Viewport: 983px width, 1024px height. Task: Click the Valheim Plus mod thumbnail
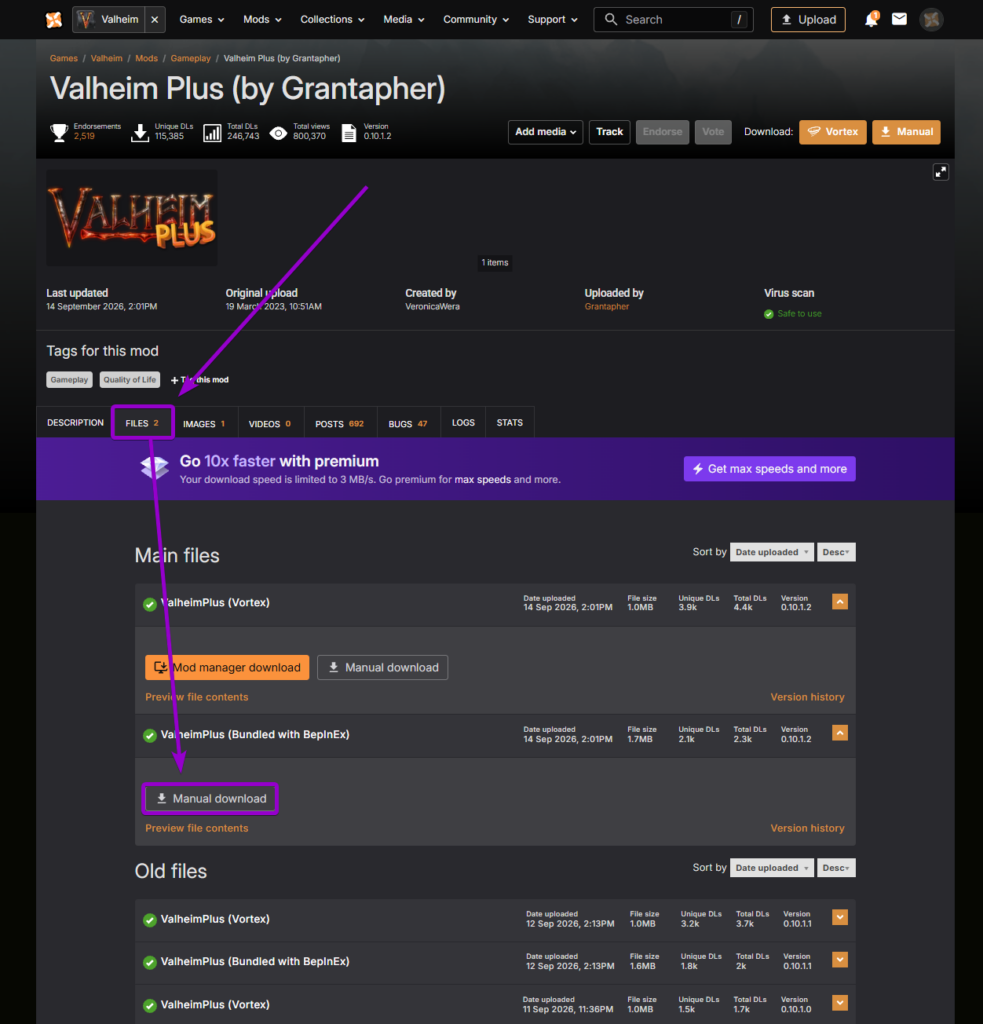[131, 217]
